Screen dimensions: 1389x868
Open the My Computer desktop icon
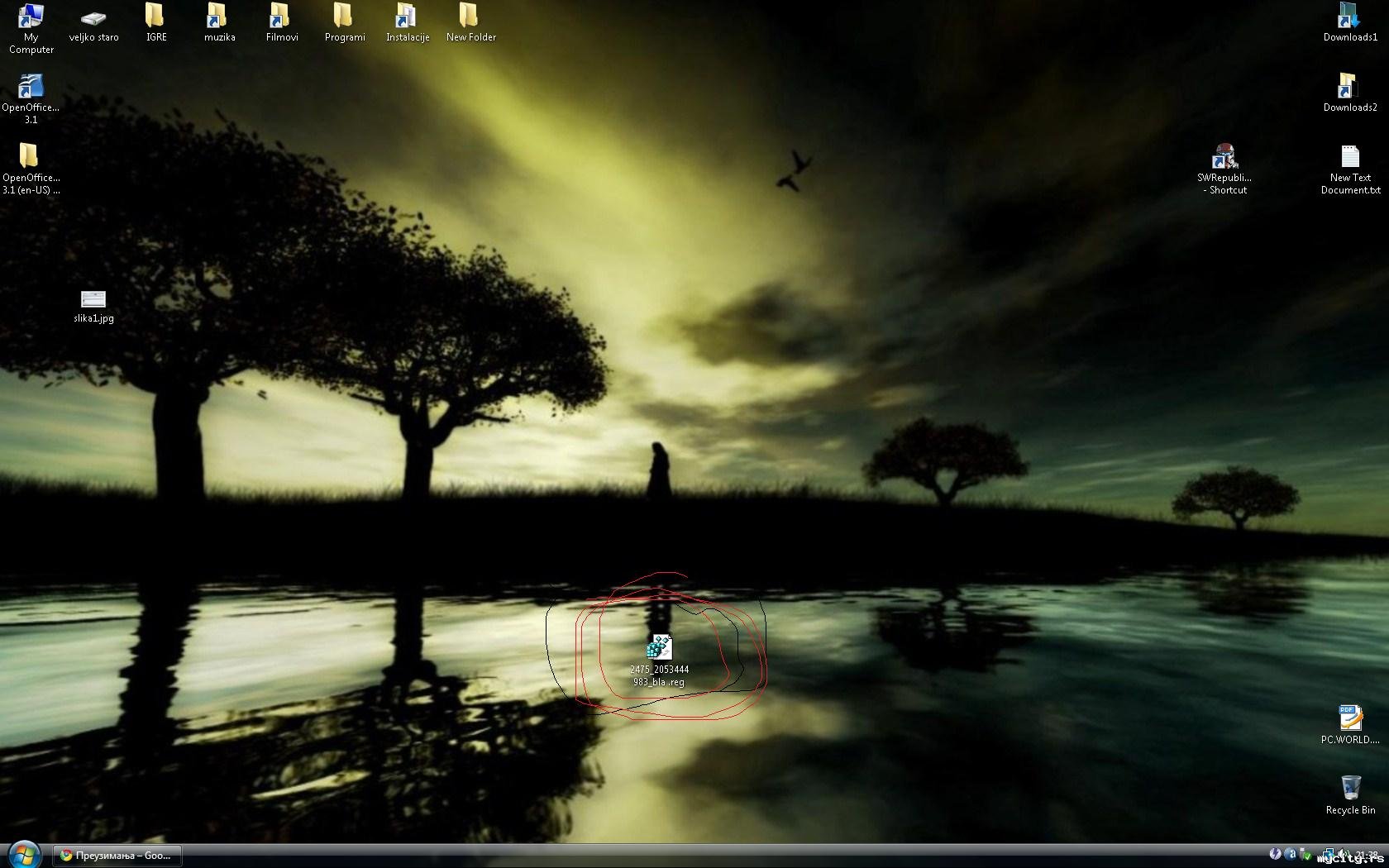(x=31, y=28)
